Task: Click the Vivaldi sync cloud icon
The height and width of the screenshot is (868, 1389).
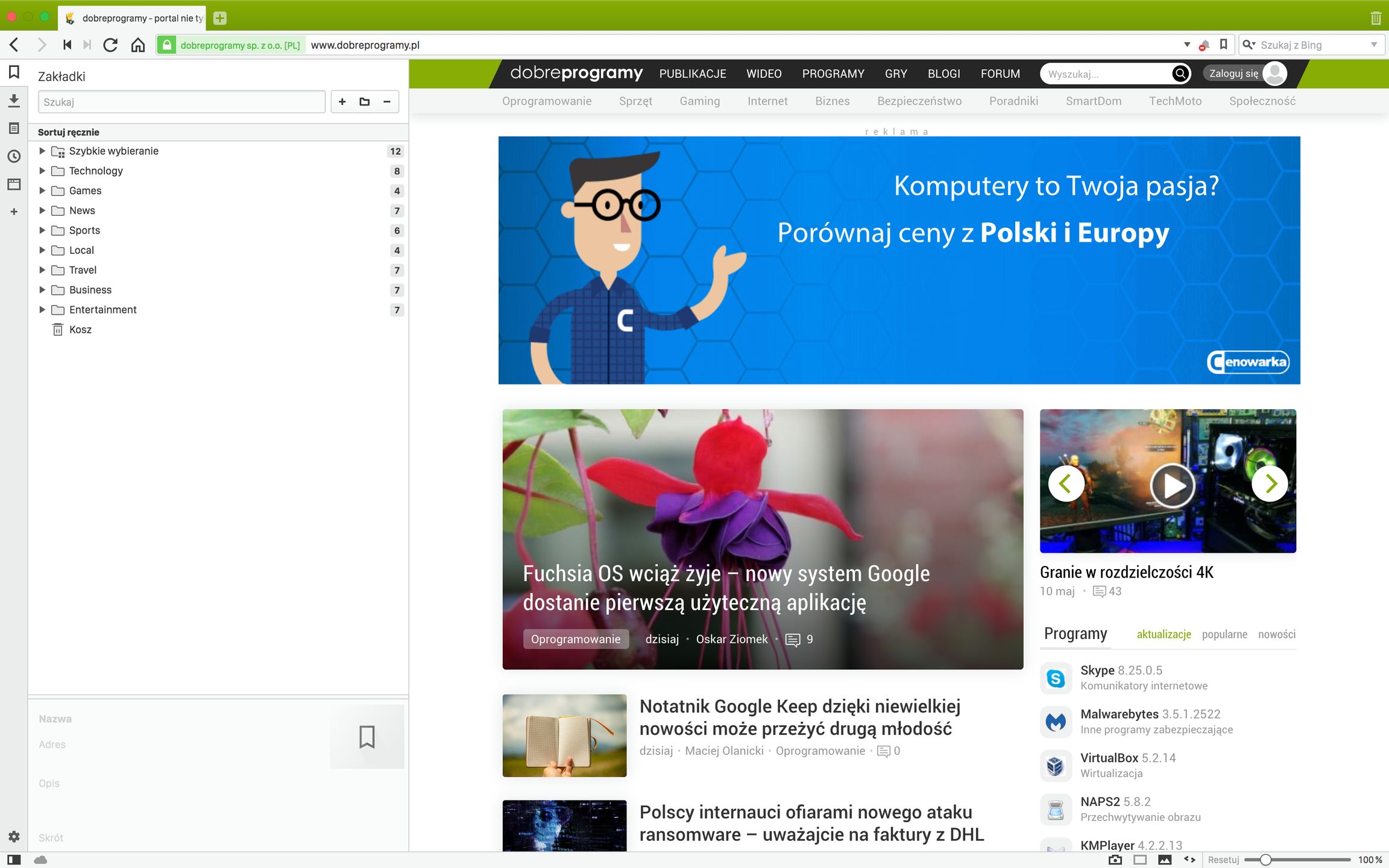Action: point(40,860)
